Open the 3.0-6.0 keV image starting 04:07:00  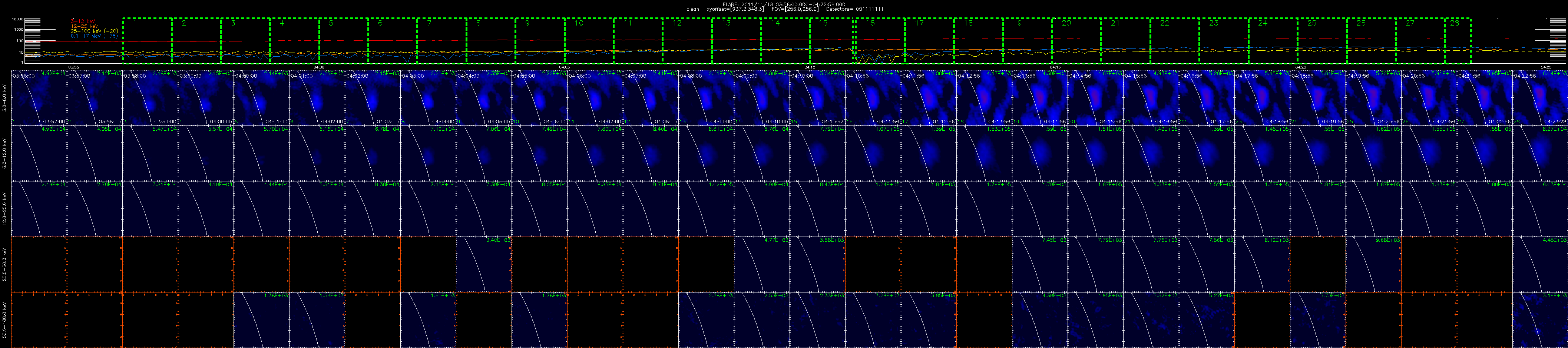[x=651, y=97]
